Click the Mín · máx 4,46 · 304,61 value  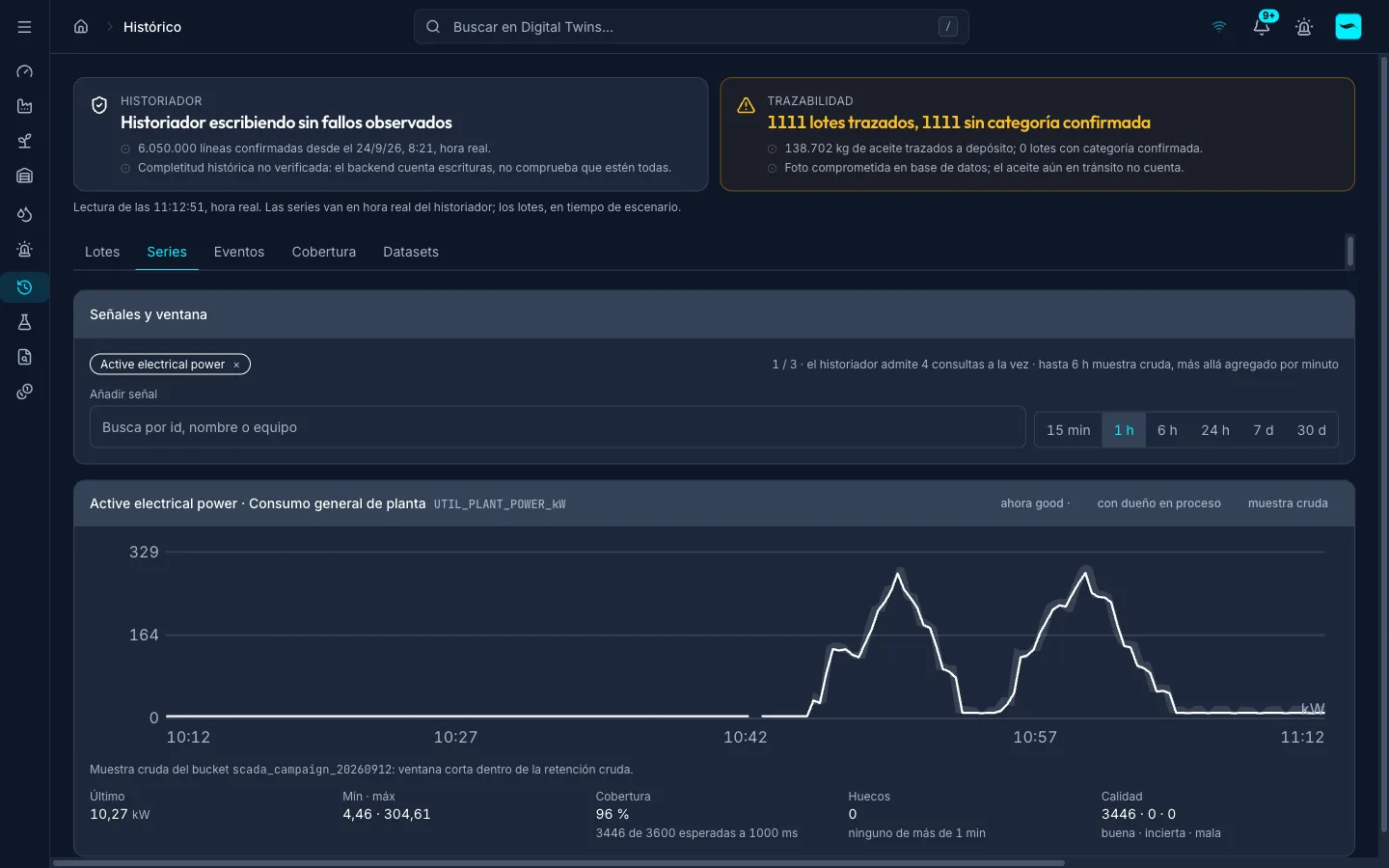387,814
